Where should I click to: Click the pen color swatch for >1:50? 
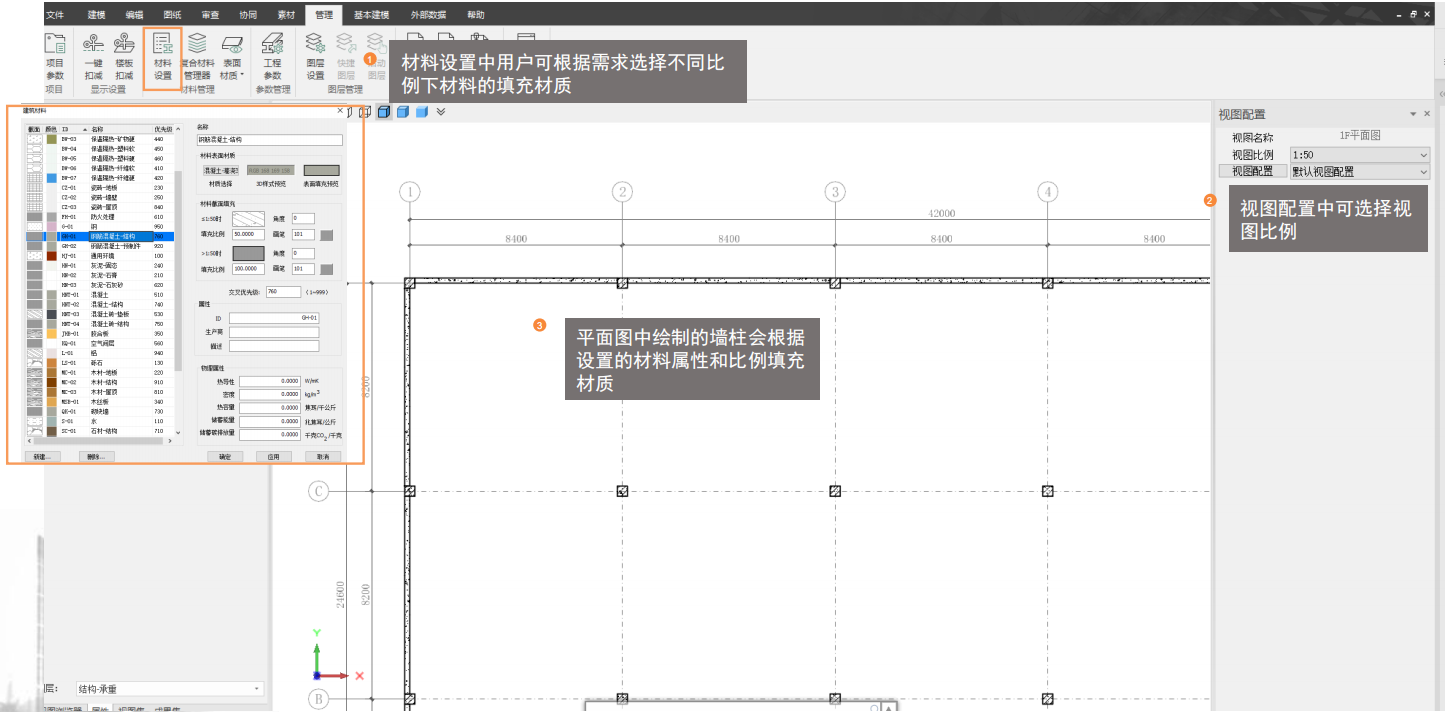click(327, 269)
